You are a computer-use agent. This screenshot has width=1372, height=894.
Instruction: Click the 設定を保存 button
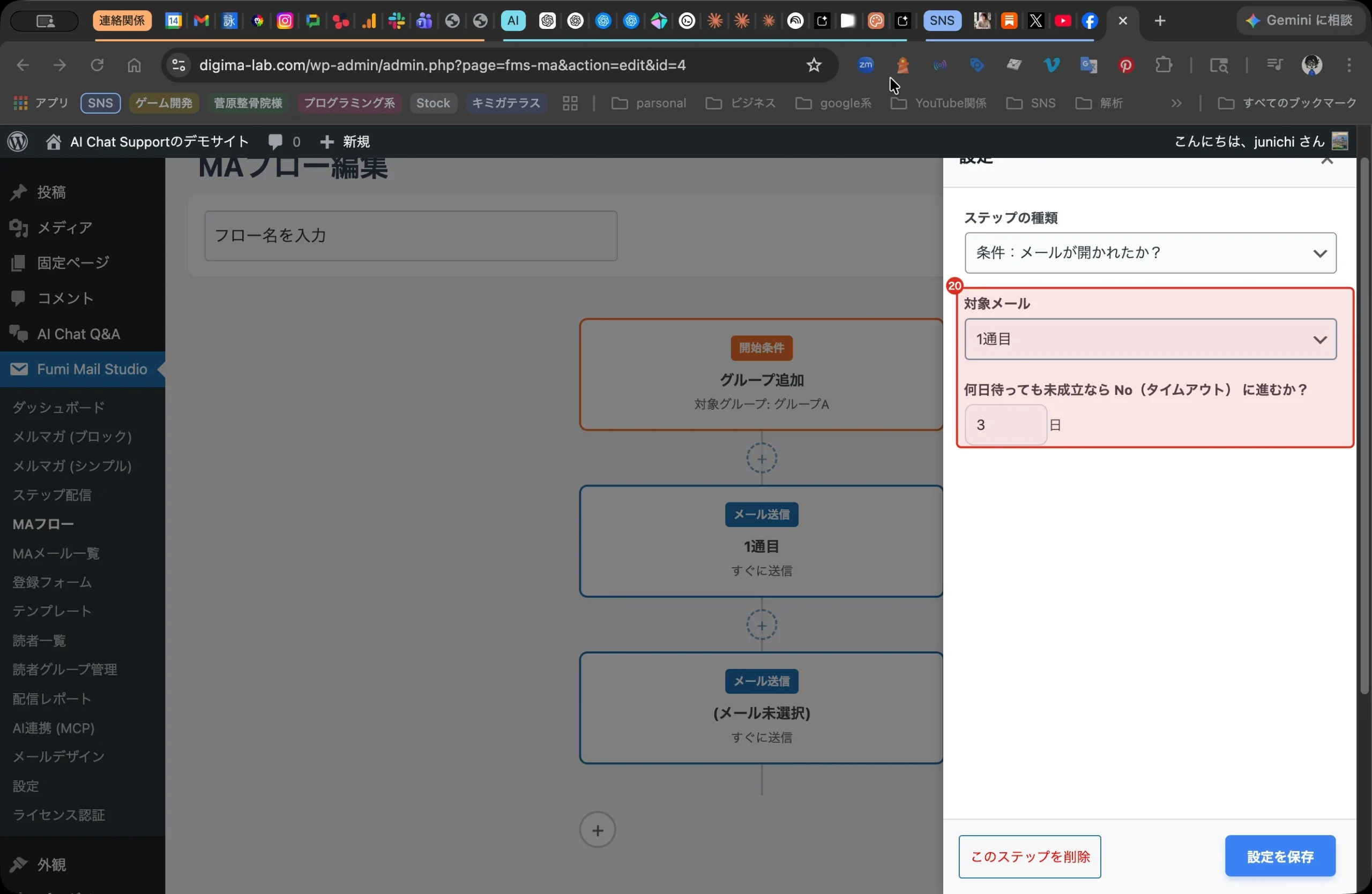[x=1280, y=856]
